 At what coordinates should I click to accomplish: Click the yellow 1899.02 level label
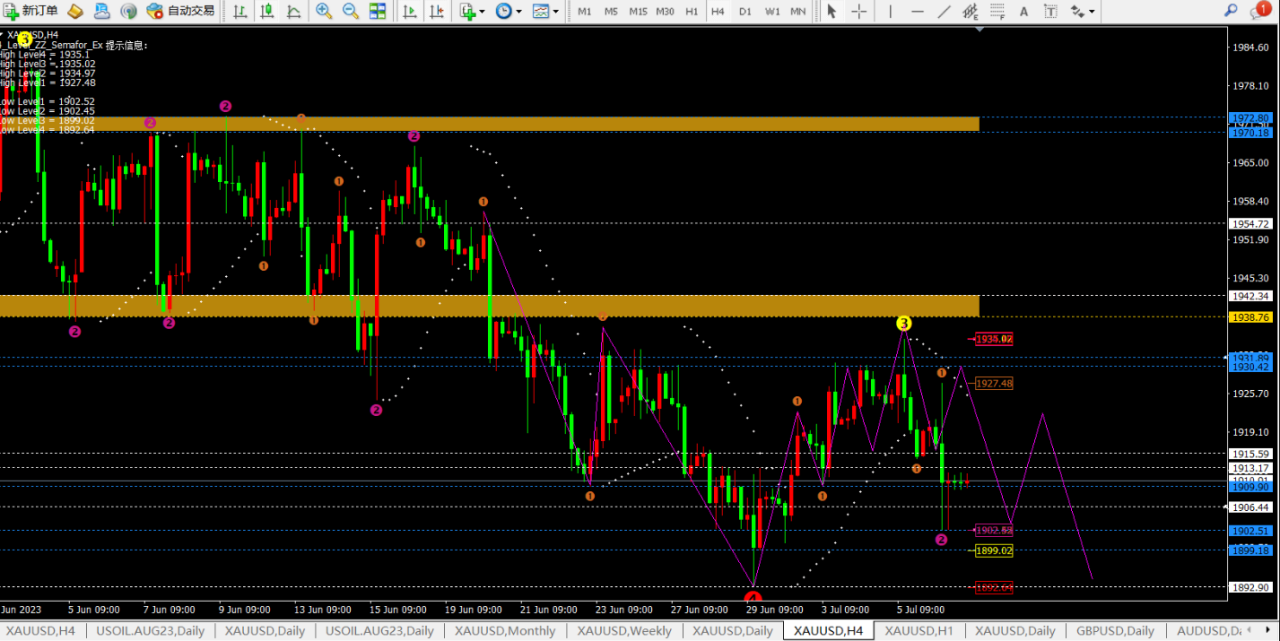(x=994, y=550)
